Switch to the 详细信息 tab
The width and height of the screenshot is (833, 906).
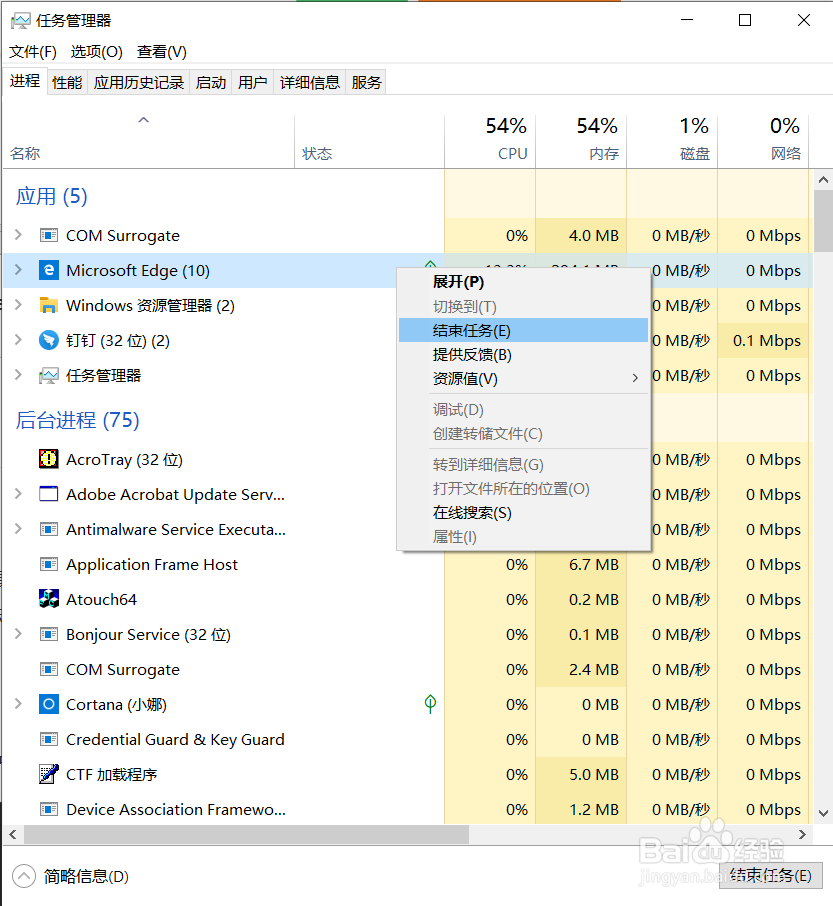310,83
